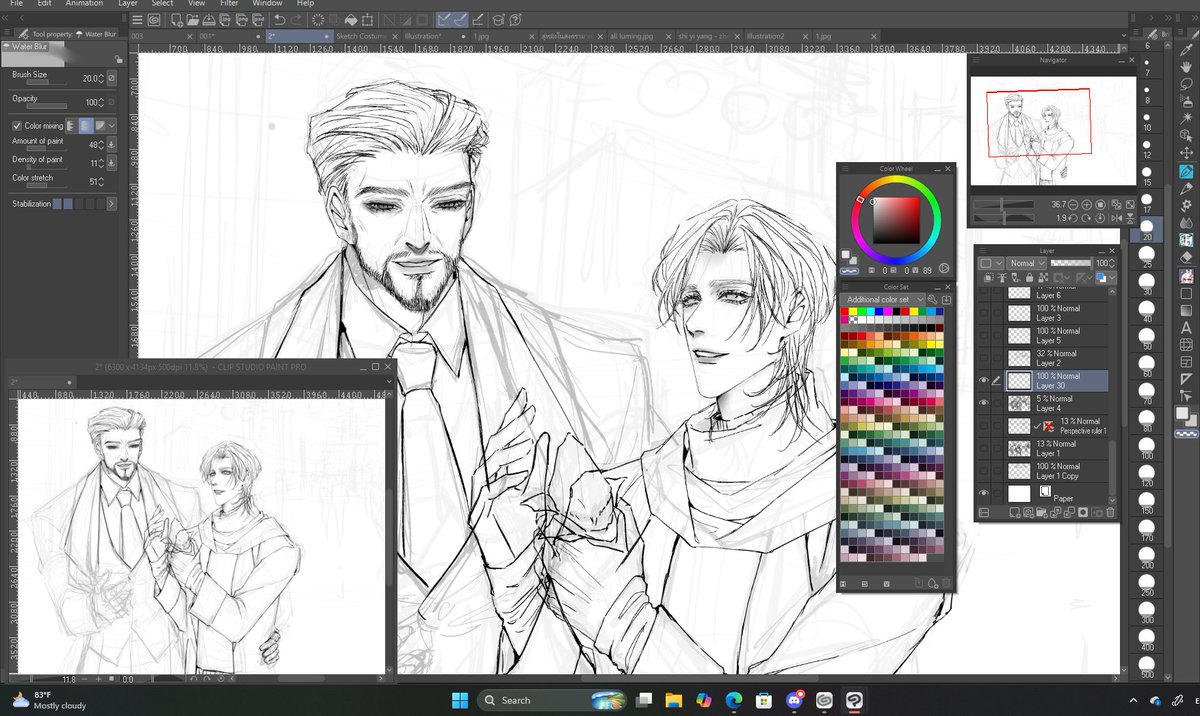The image size is (1200, 716).
Task: Show Layer 1 Copy via visibility box
Action: [984, 470]
